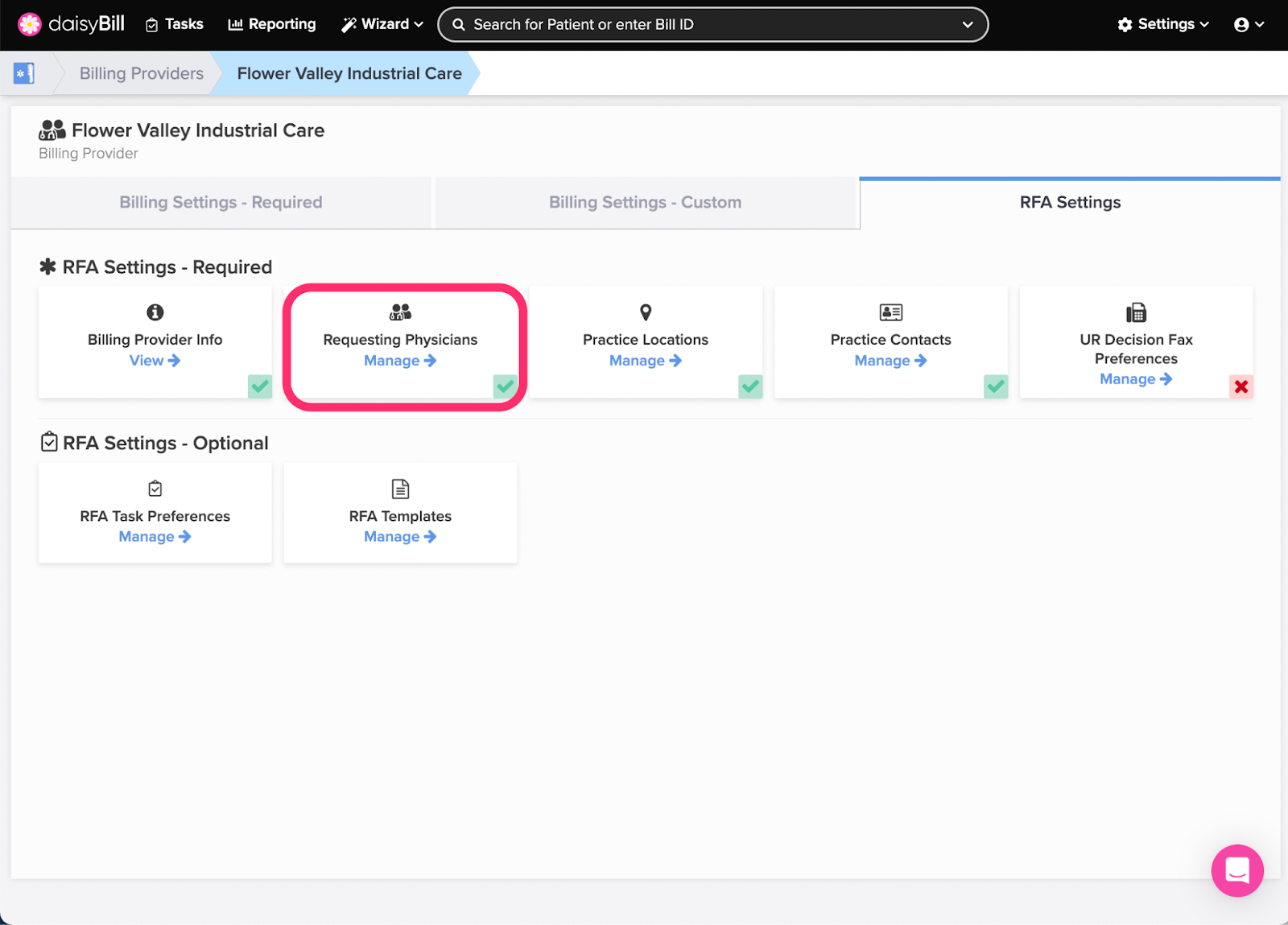Select Flower Valley Industrial Care breadcrumb

(349, 73)
